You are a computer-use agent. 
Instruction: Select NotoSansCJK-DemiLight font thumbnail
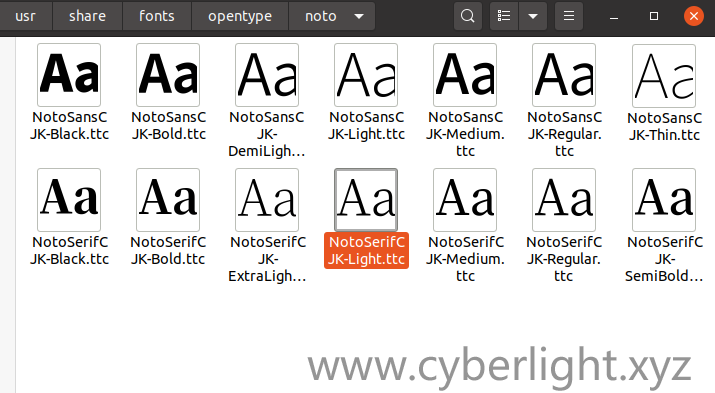coord(267,75)
